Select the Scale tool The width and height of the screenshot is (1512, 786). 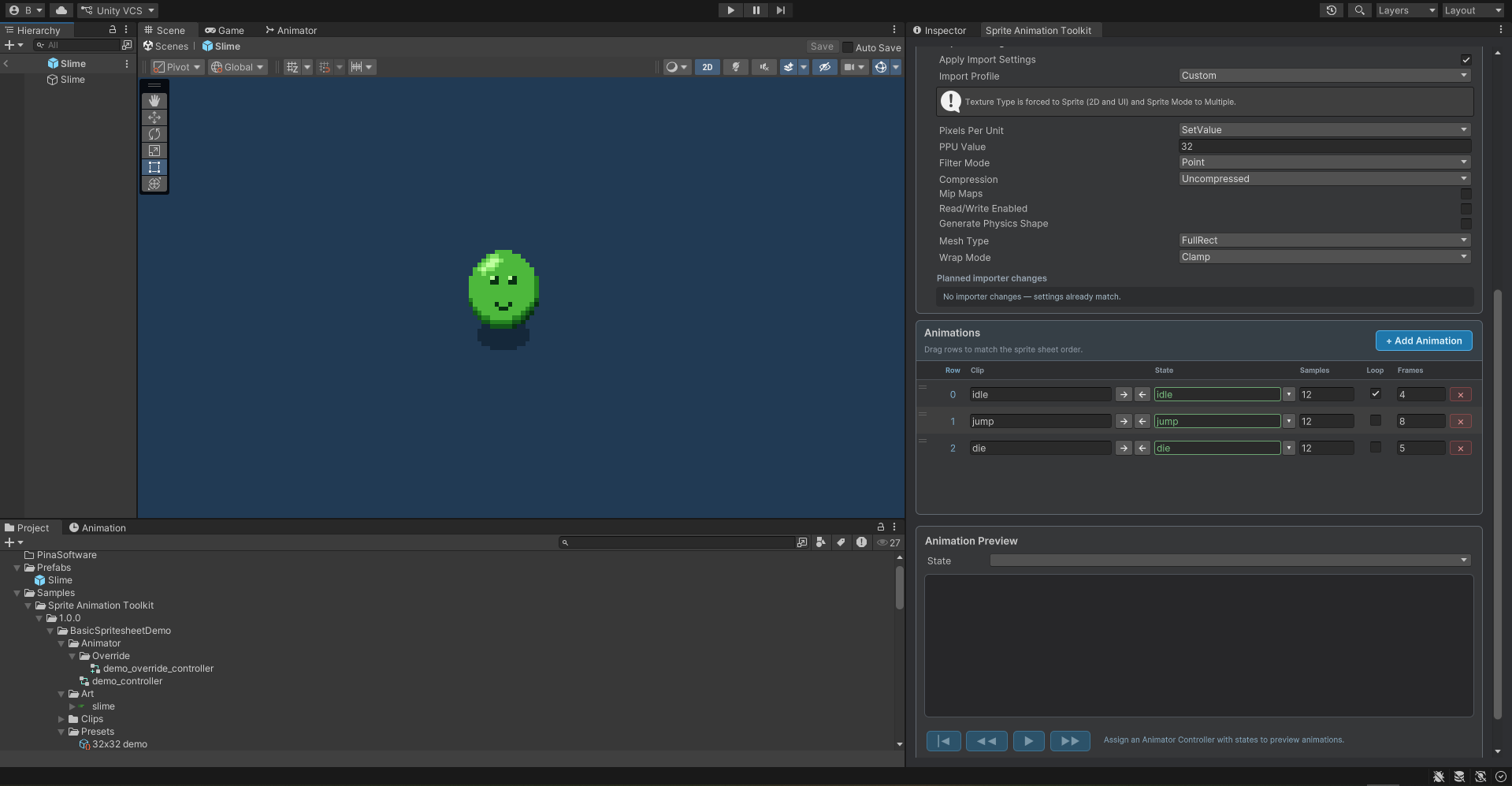click(154, 151)
